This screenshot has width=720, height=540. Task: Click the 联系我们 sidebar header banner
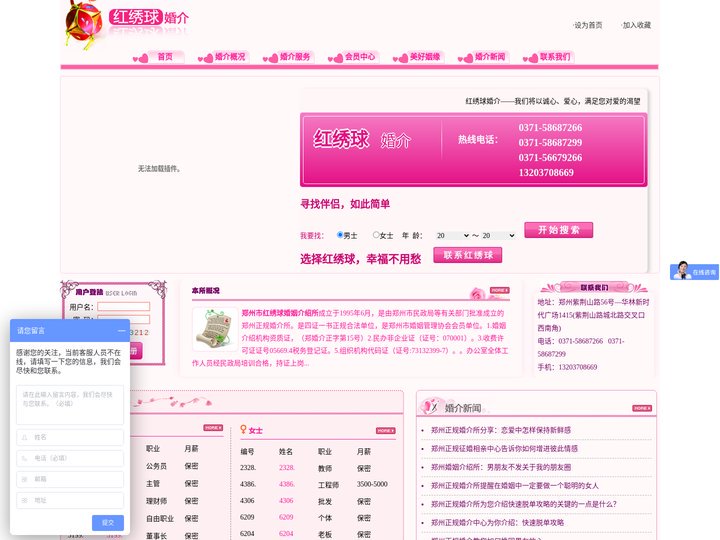[x=594, y=287]
